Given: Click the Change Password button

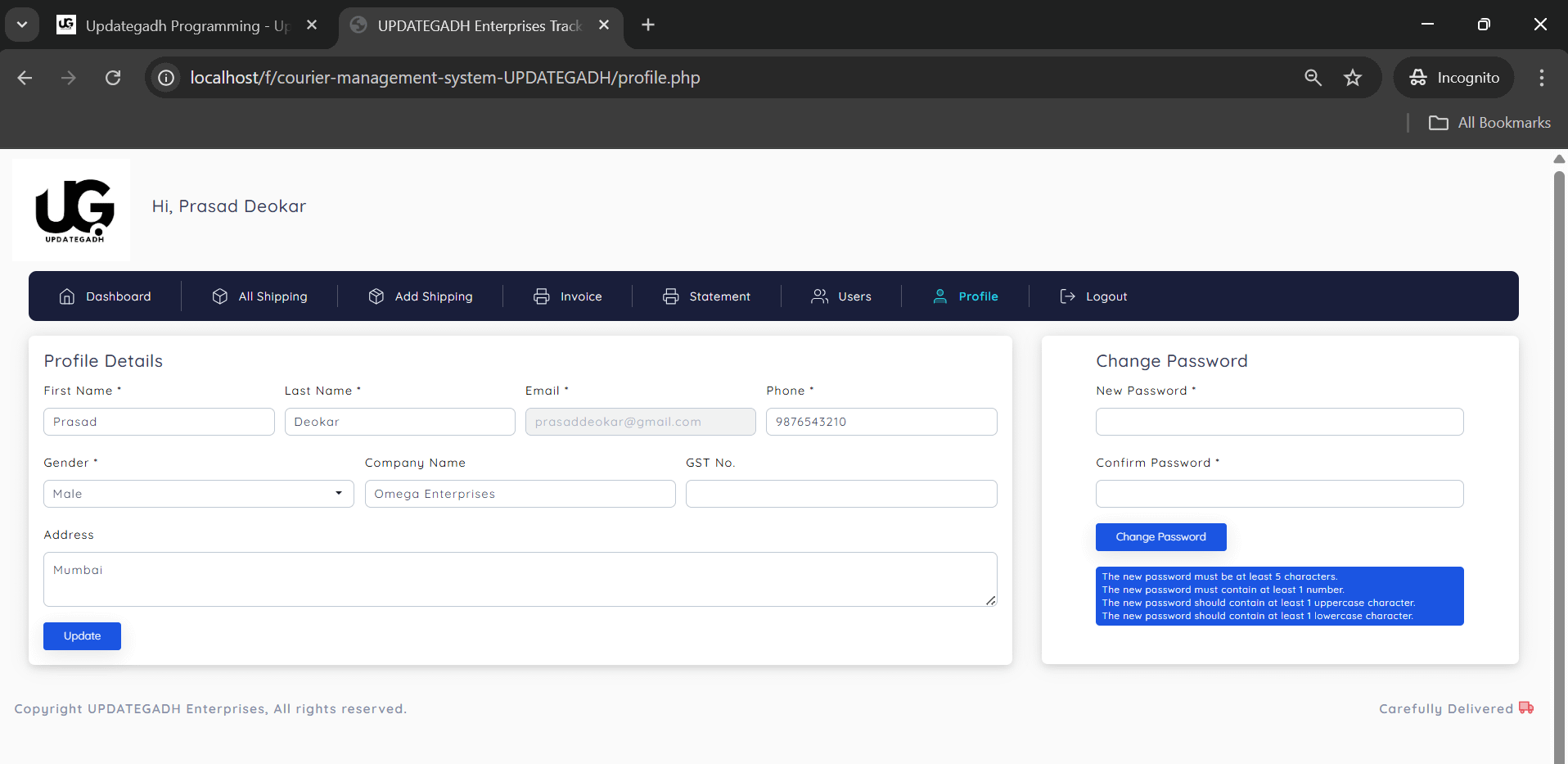Looking at the screenshot, I should [x=1160, y=536].
